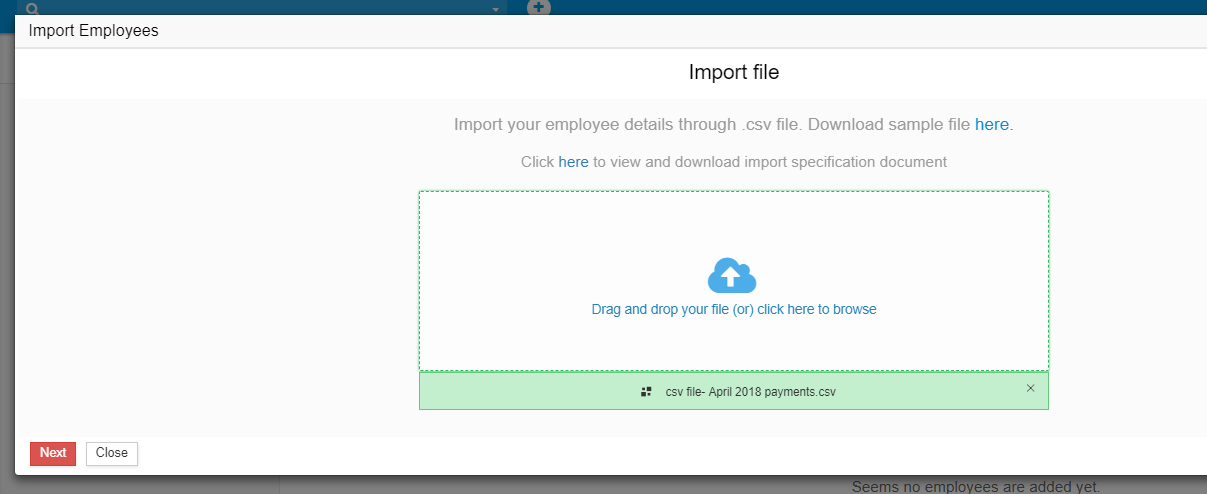Click the cloud upload icon
Viewport: 1207px width, 494px height.
[732, 275]
